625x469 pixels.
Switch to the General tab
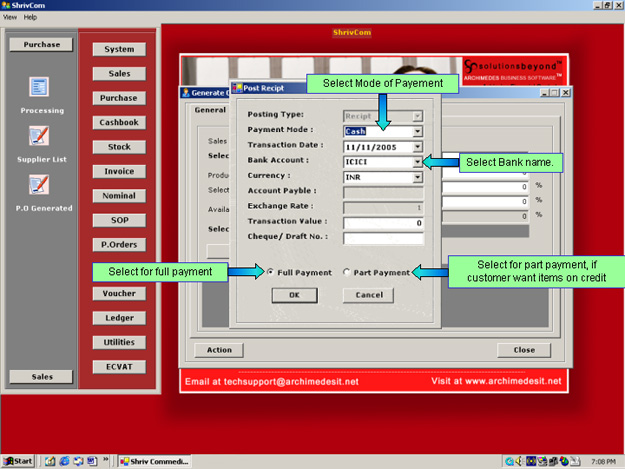(210, 110)
